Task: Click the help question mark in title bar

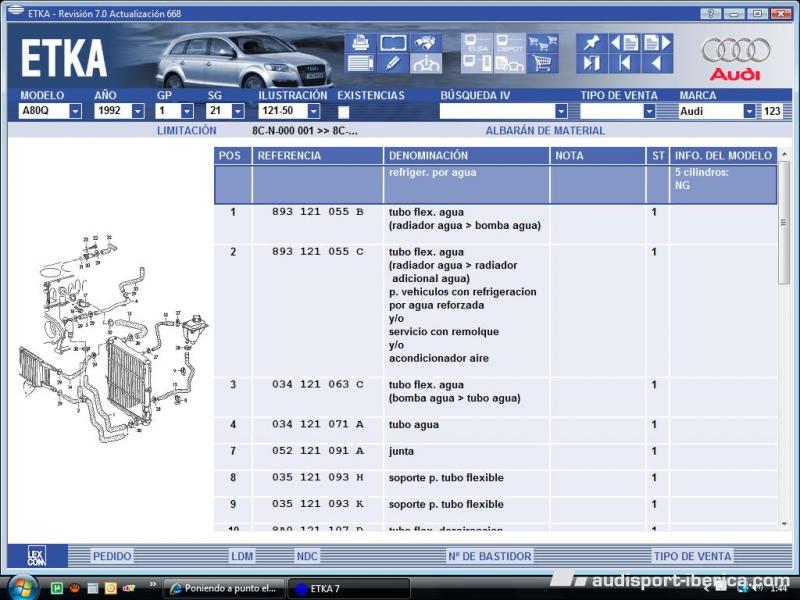Action: point(711,13)
